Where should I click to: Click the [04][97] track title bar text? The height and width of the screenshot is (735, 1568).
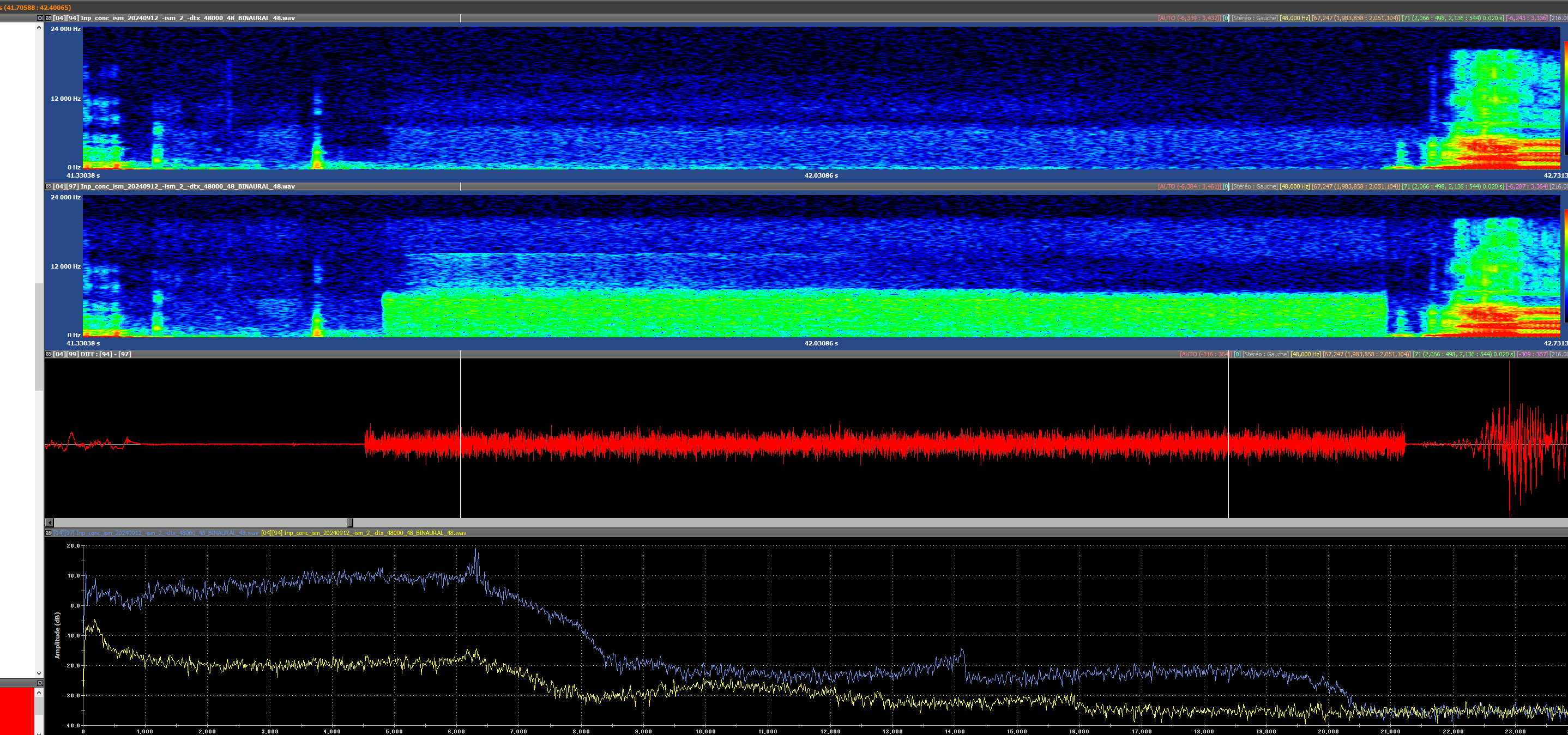click(x=173, y=187)
